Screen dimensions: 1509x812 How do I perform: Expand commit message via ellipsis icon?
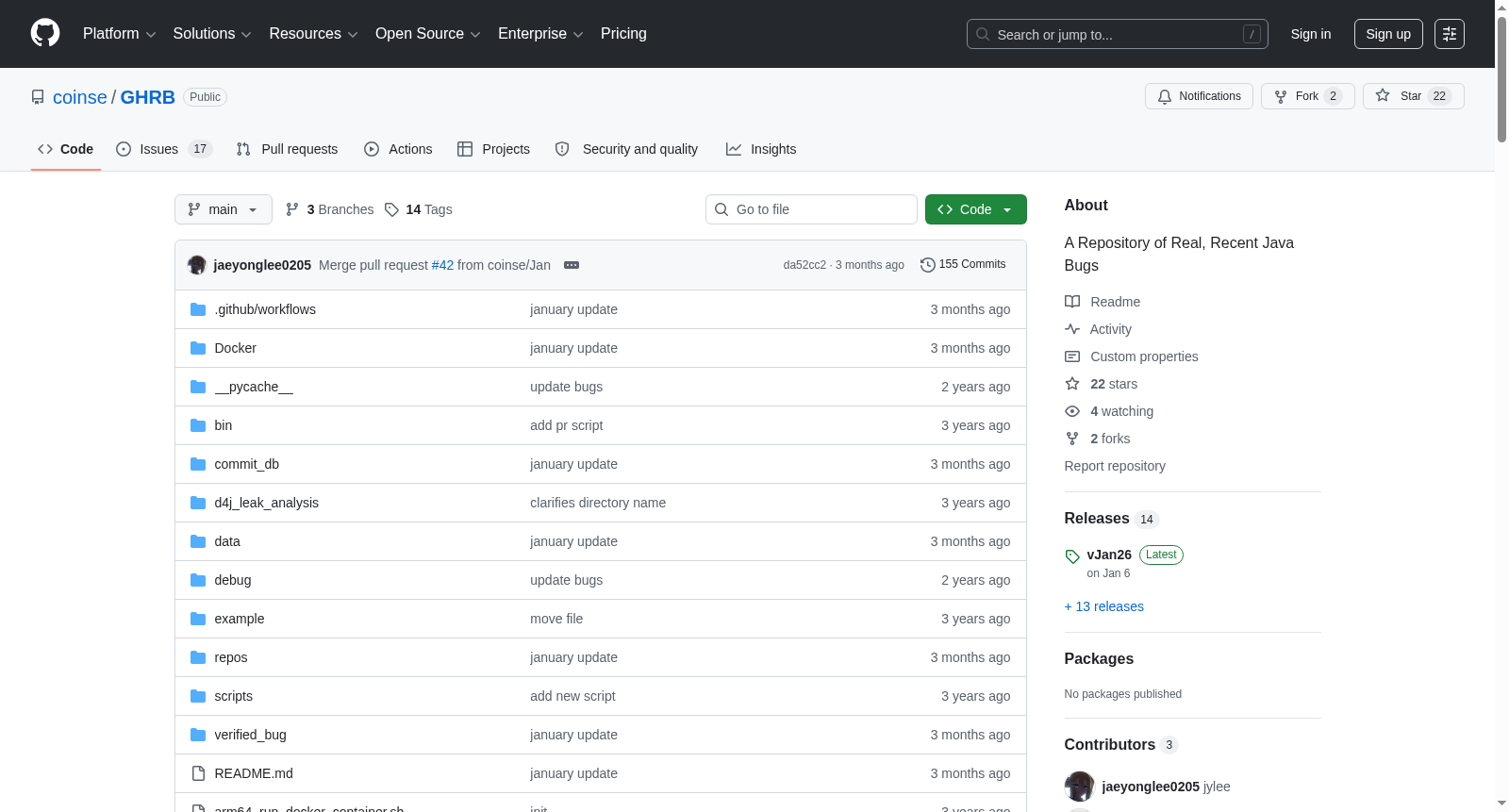click(572, 265)
